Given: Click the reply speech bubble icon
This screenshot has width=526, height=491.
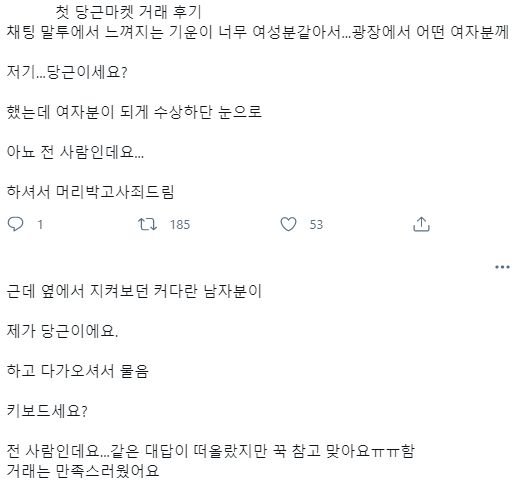Looking at the screenshot, I should tap(15, 224).
